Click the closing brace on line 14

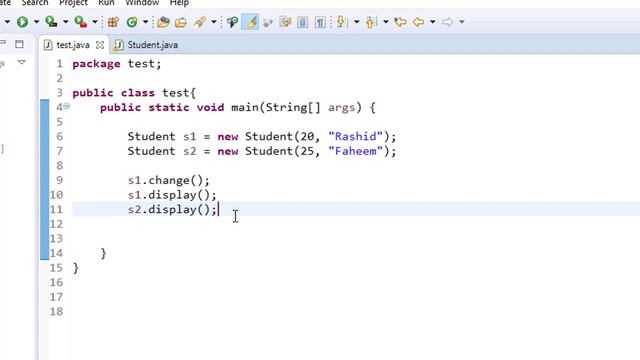click(x=104, y=253)
